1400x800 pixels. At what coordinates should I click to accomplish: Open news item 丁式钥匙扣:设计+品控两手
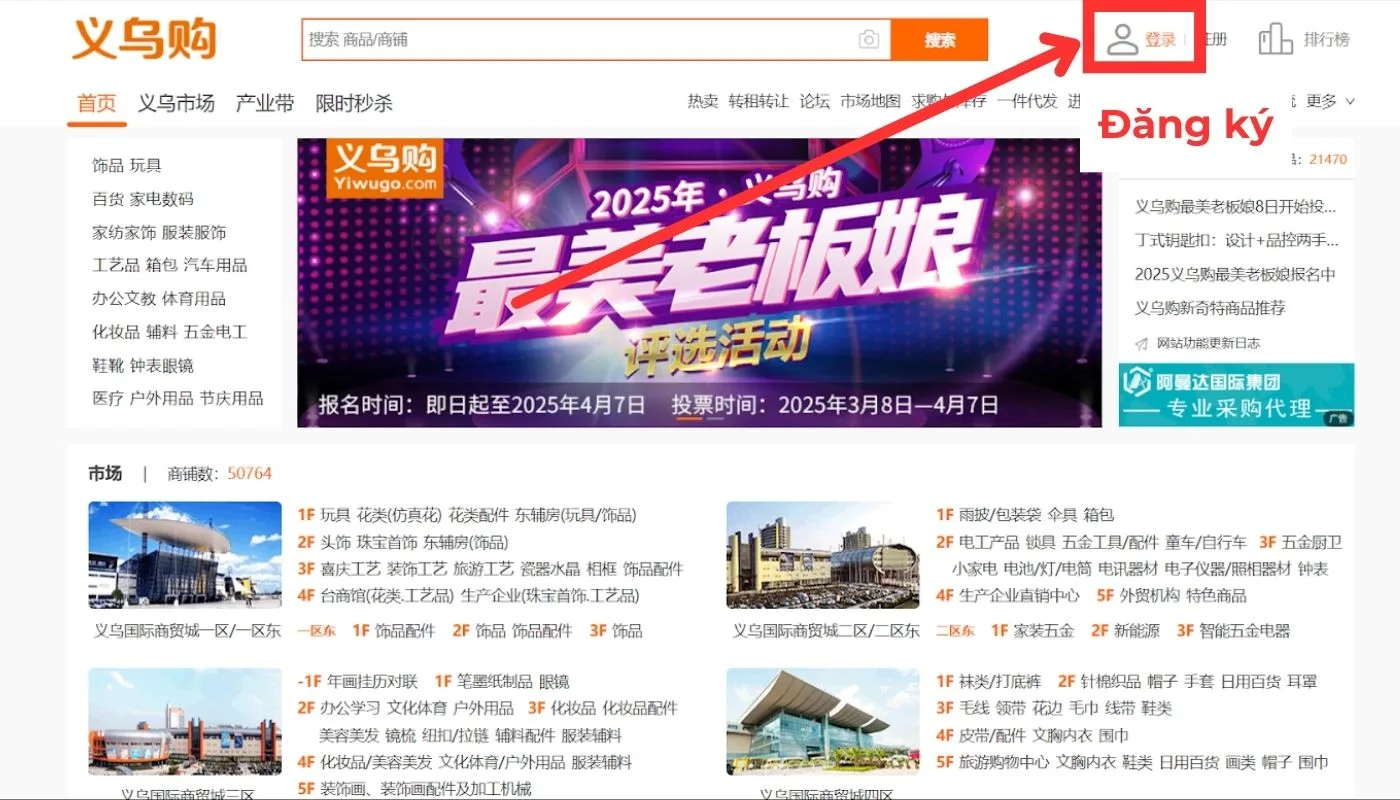[1235, 241]
